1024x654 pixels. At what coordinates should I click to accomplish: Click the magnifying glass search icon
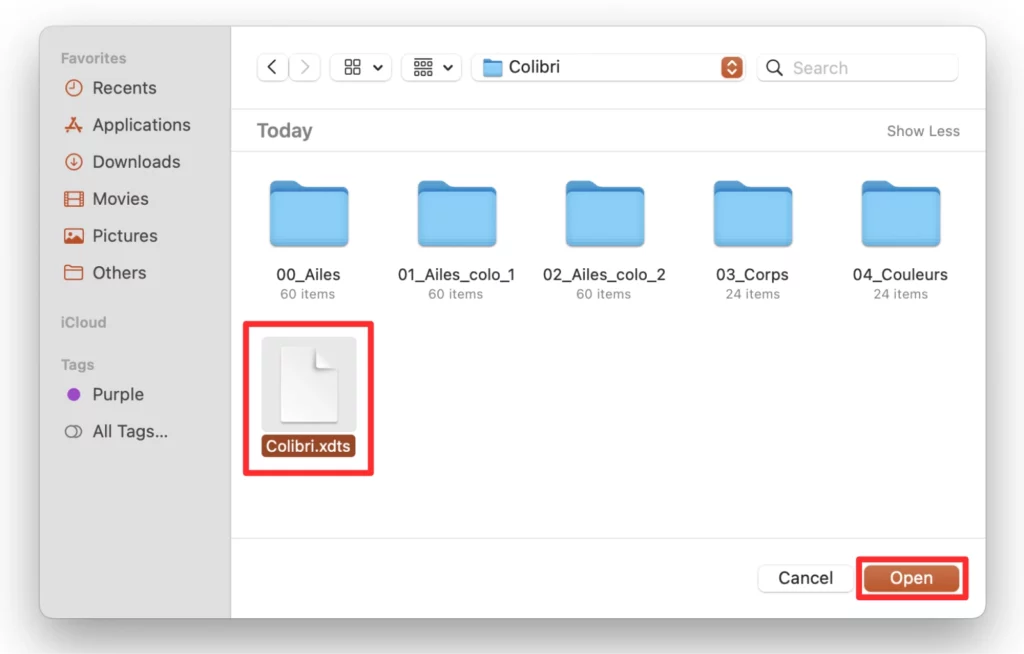click(x=774, y=67)
